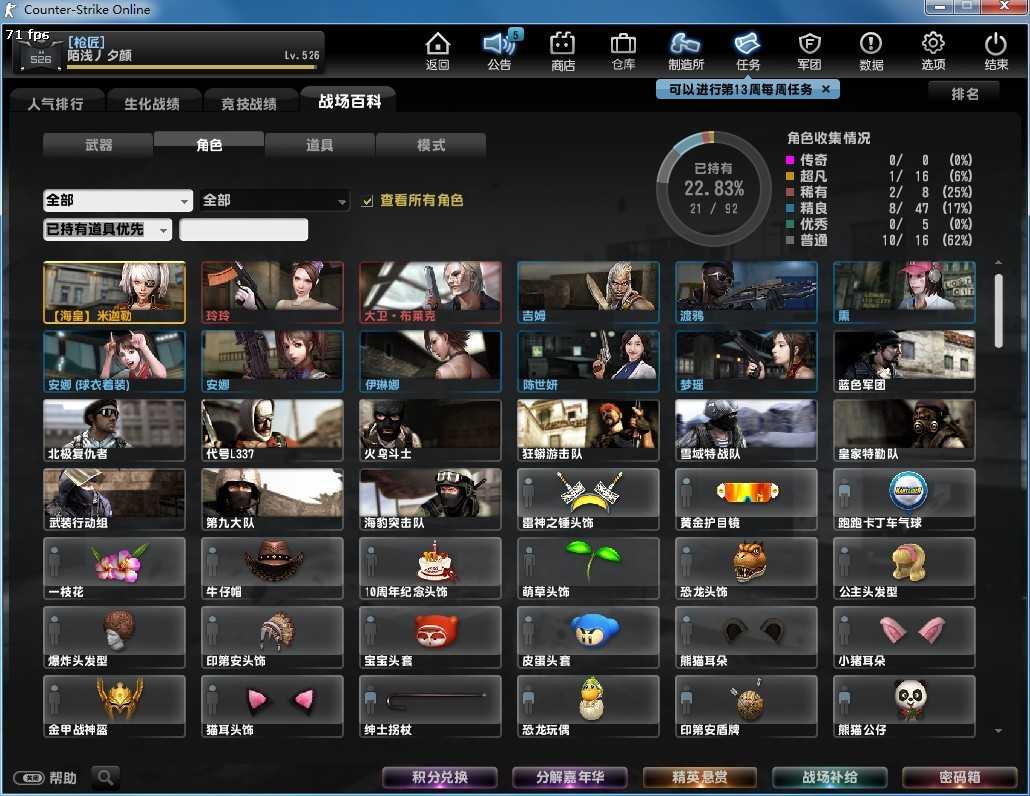The image size is (1030, 796).
Task: Select the 金甲战神盔 golden helmet item
Action: coord(114,706)
